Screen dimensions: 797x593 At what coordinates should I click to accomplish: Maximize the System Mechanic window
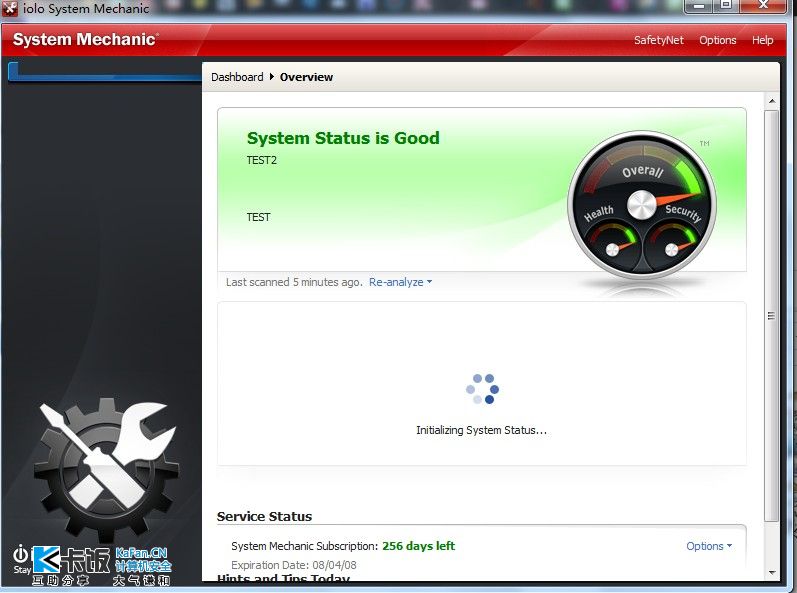click(x=726, y=5)
